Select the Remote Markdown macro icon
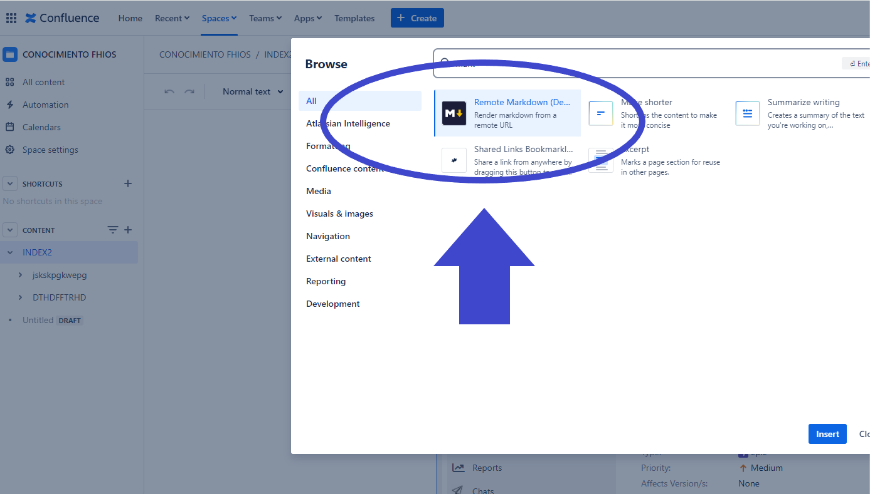Viewport: 870px width, 494px height. tap(454, 114)
